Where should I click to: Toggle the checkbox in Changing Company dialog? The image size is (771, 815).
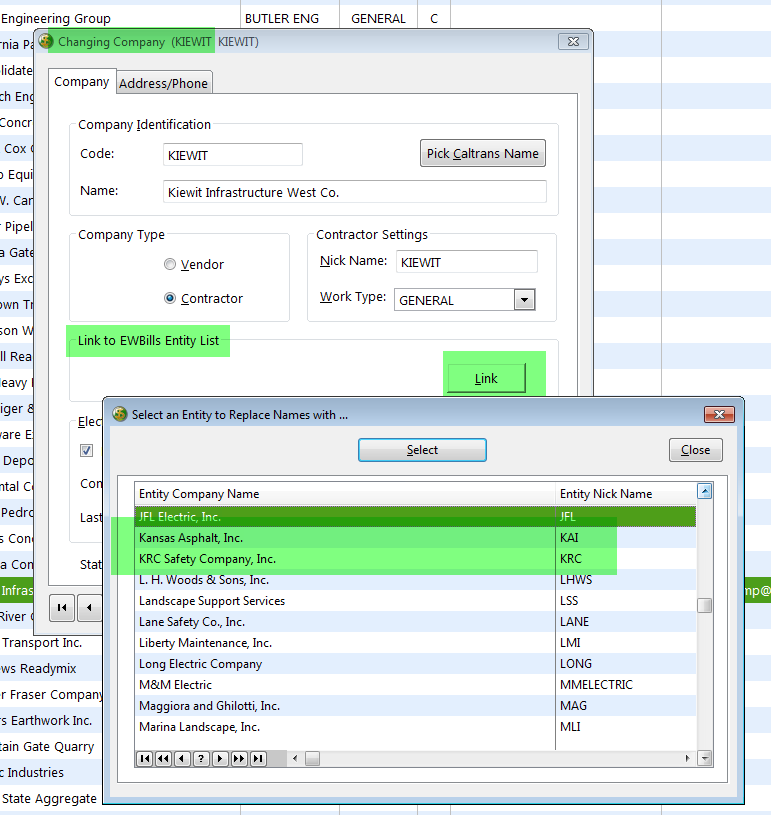point(86,450)
